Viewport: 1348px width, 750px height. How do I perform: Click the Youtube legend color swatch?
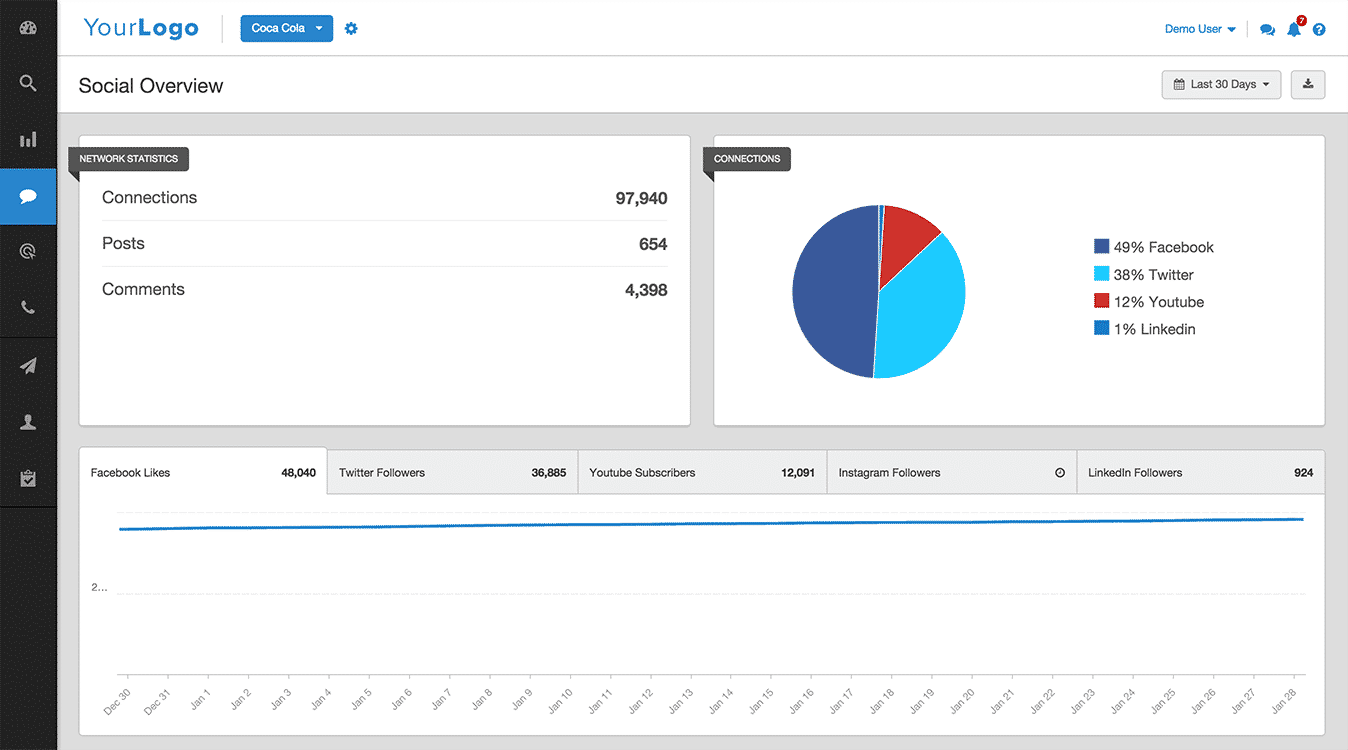coord(1102,301)
